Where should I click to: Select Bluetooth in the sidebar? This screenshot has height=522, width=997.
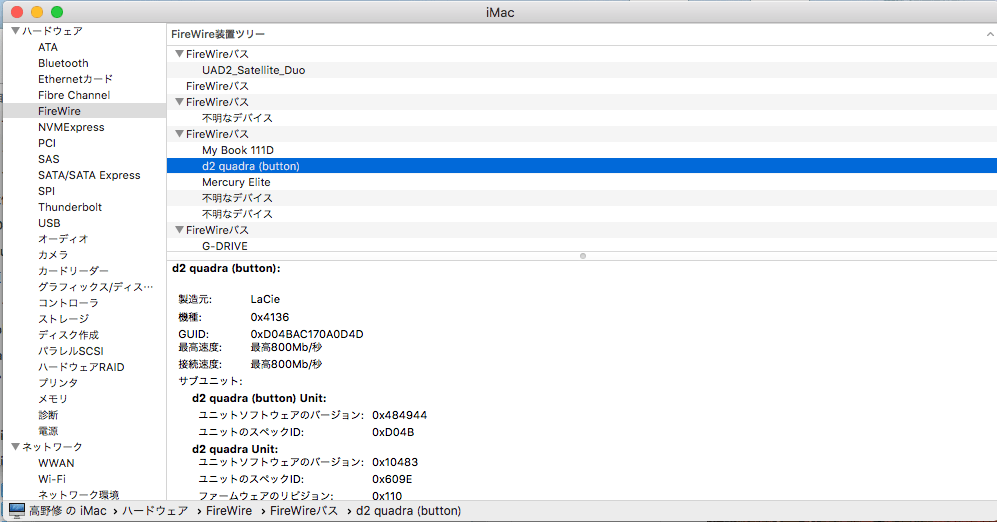click(63, 63)
